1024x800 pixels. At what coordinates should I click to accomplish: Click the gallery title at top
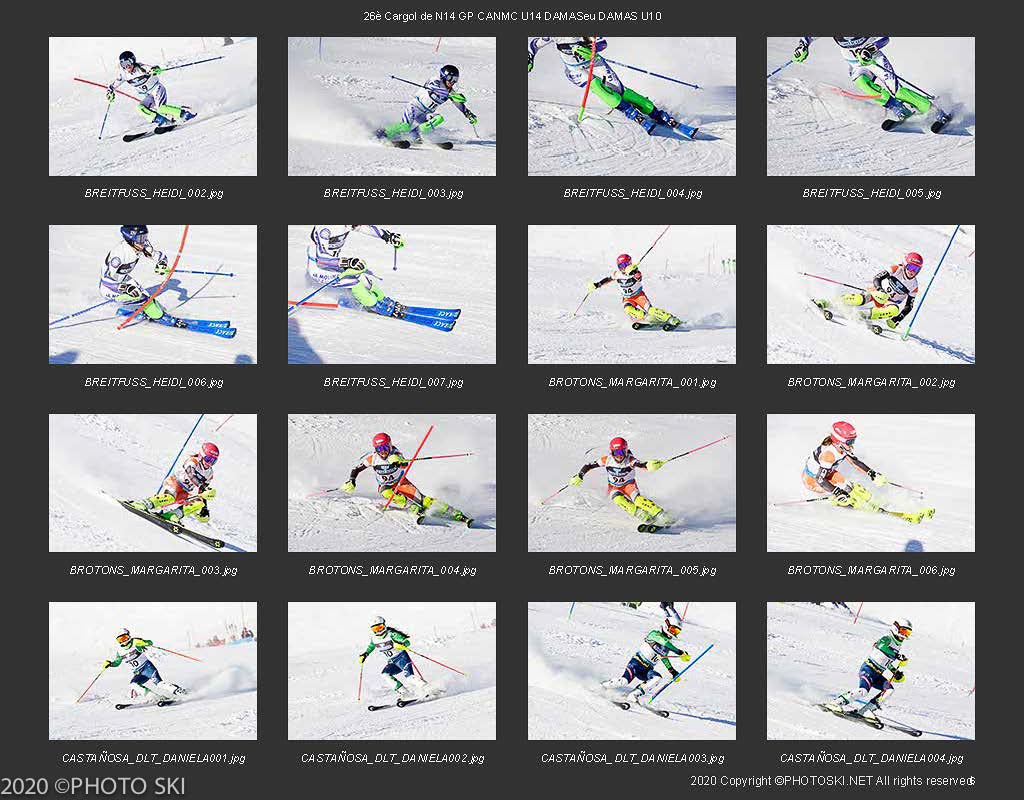512,16
